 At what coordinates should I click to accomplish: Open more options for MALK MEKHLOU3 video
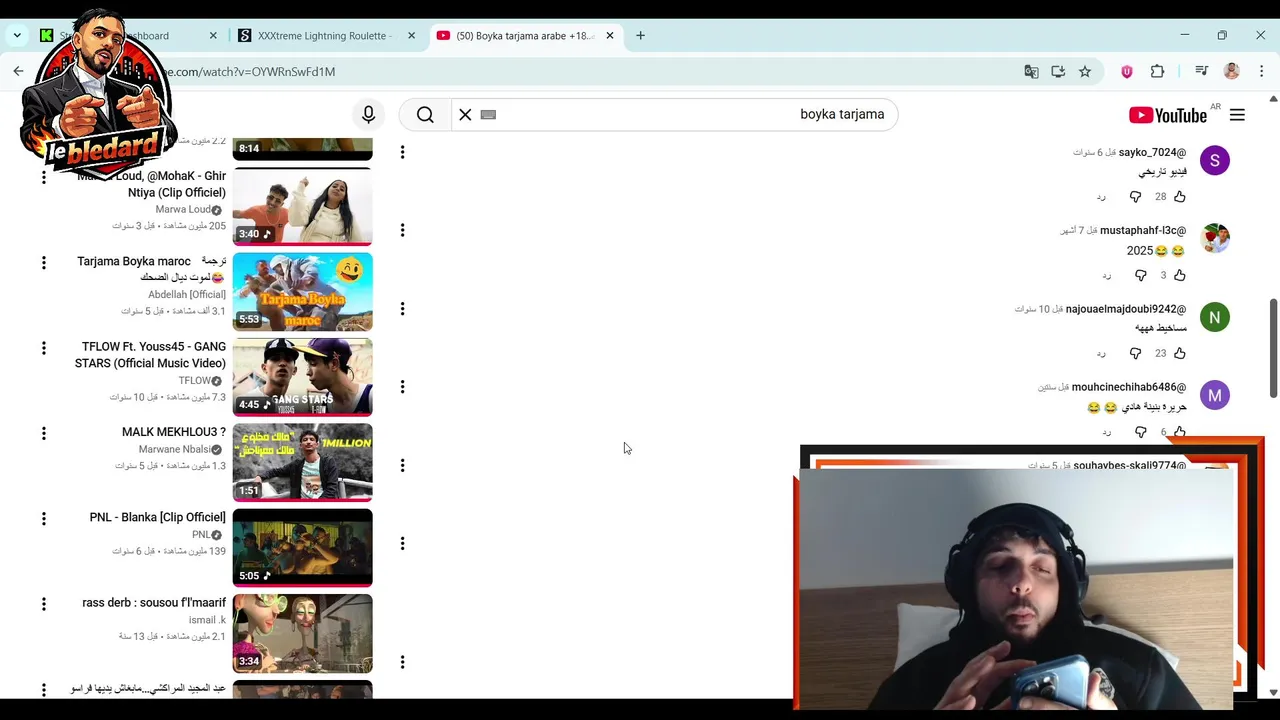[43, 433]
